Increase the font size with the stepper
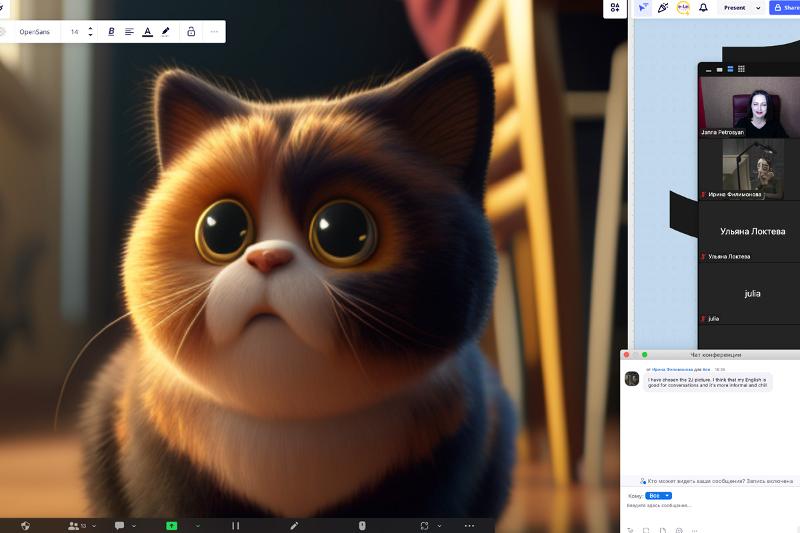Viewport: 800px width, 533px height. [90, 28]
